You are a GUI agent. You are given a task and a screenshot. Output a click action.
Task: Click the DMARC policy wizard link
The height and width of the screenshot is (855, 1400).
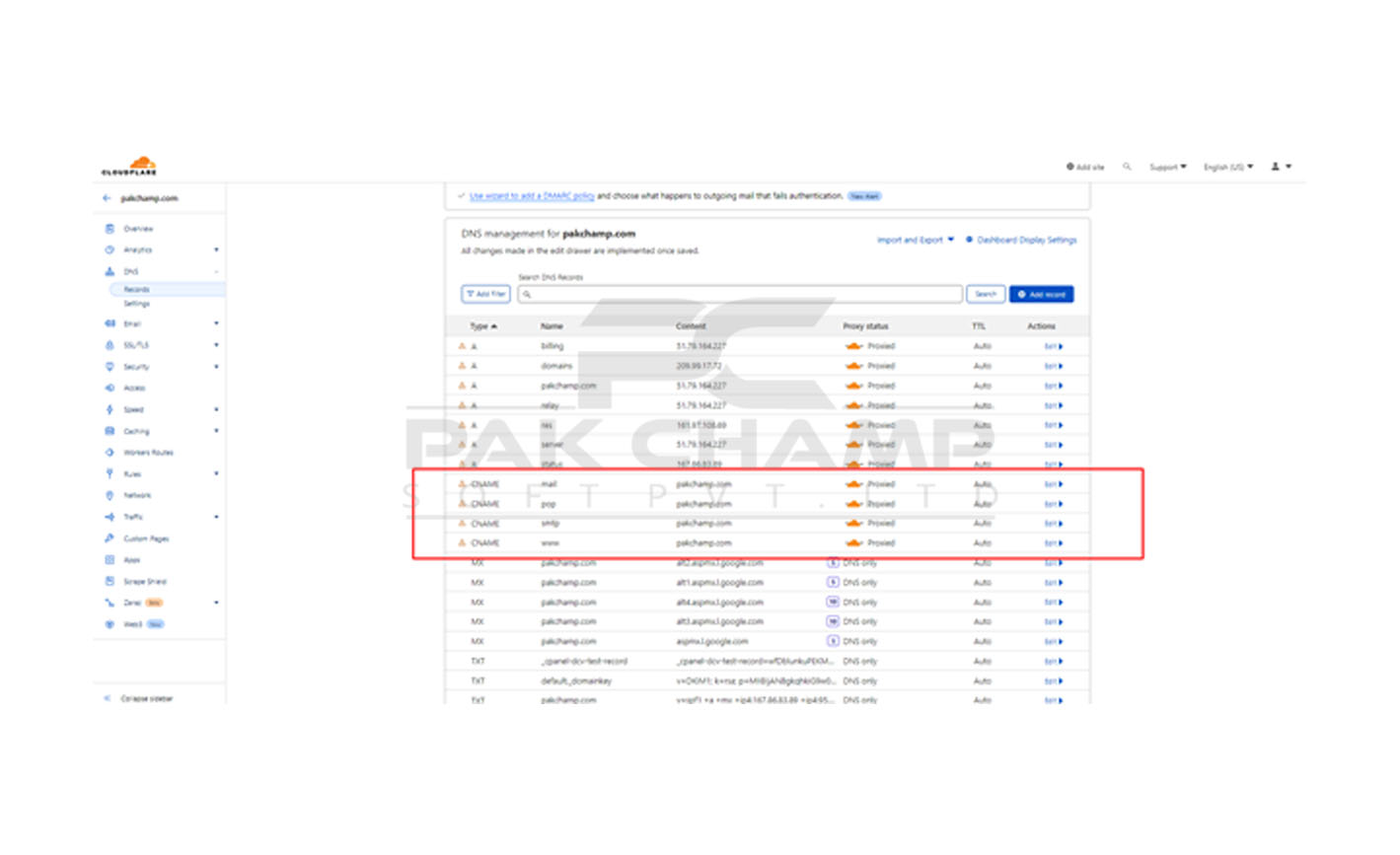point(532,196)
